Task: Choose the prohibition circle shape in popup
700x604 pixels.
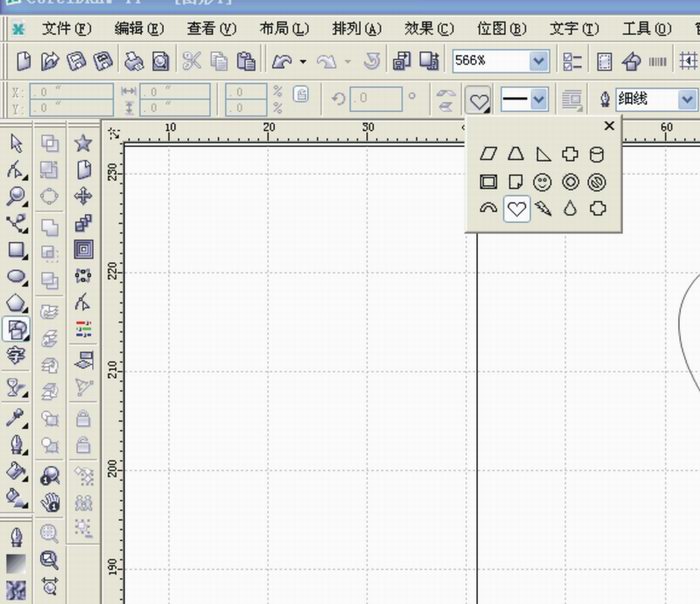Action: coord(597,182)
